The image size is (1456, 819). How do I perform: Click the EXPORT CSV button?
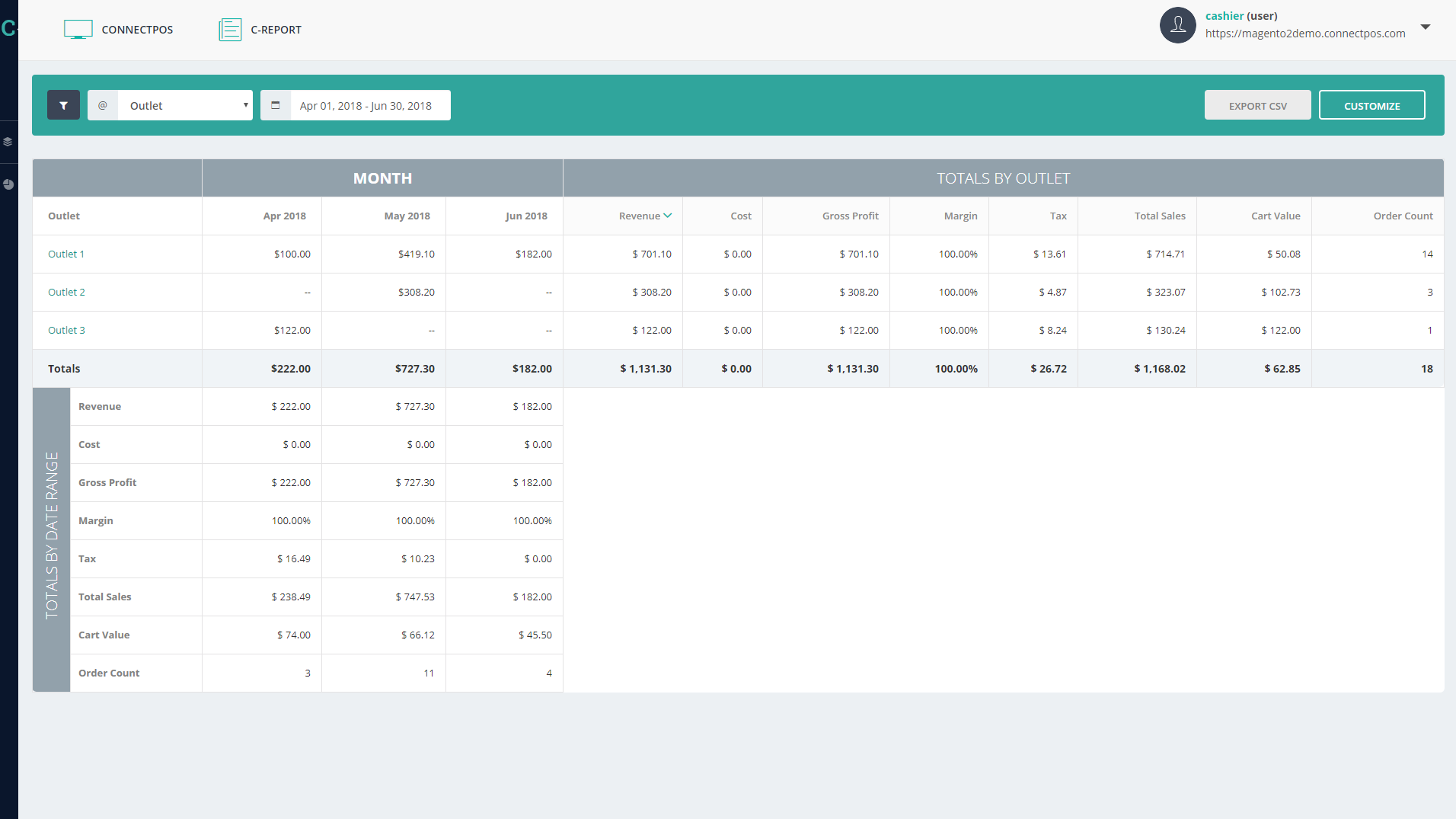tap(1256, 104)
